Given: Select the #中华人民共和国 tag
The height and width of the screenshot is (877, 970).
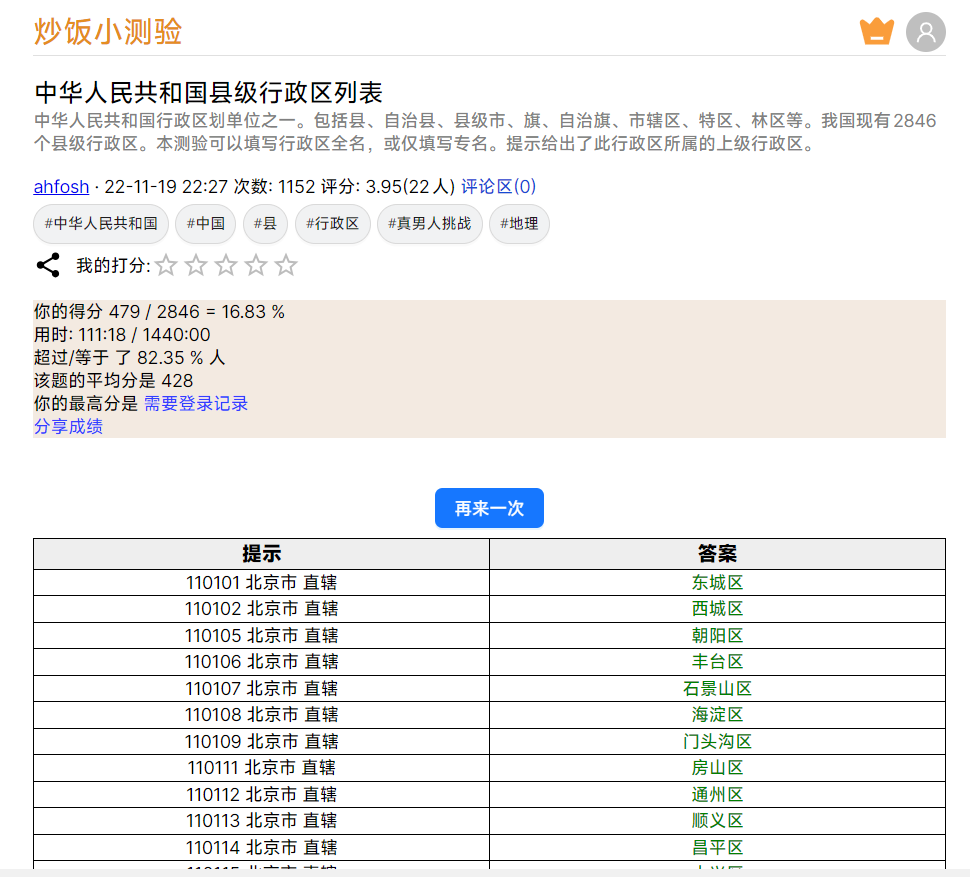Looking at the screenshot, I should (101, 223).
